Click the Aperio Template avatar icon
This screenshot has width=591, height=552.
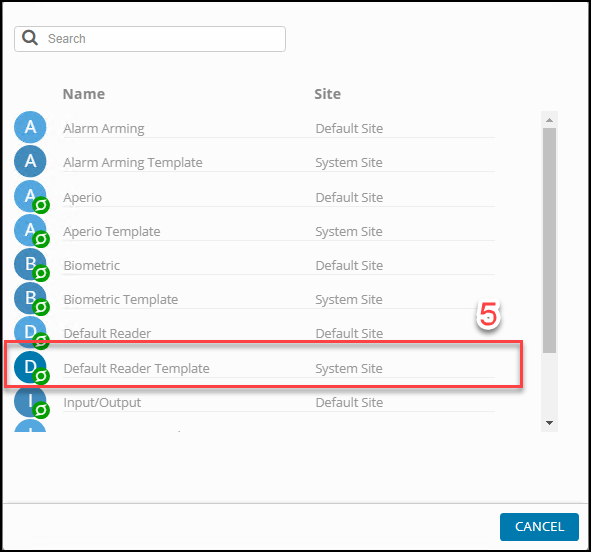pyautogui.click(x=30, y=230)
